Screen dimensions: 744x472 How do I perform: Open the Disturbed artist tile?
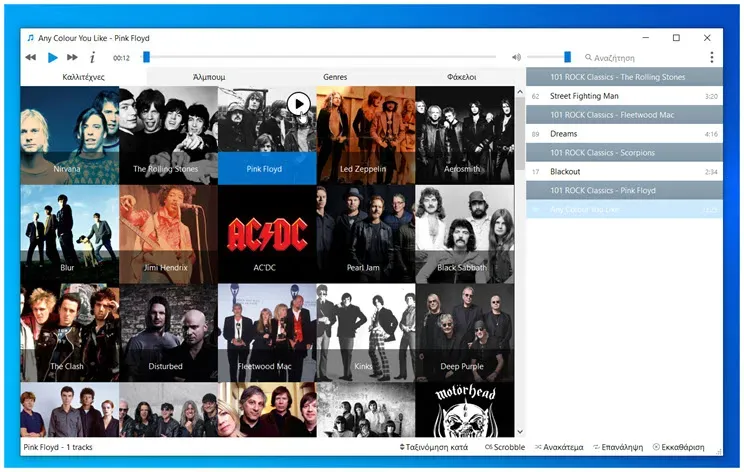[x=168, y=333]
